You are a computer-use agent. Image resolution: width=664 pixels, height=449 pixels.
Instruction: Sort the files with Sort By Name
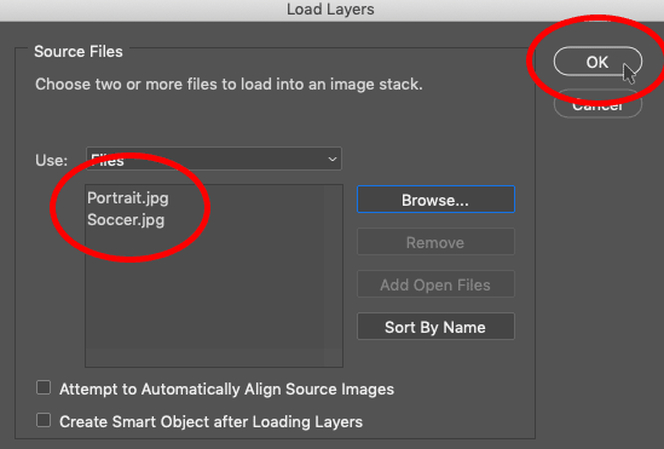435,327
